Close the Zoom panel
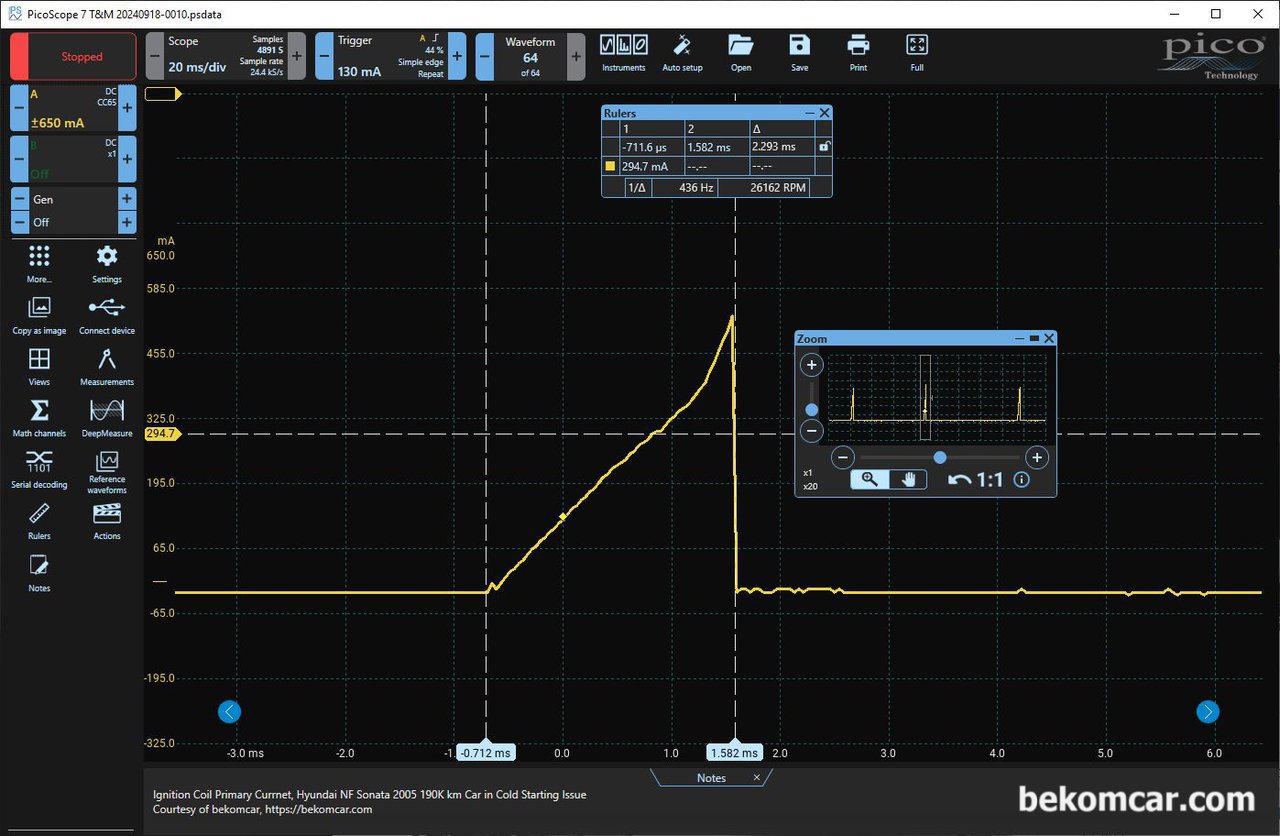Screen dimensions: 1280x836 [1049, 338]
